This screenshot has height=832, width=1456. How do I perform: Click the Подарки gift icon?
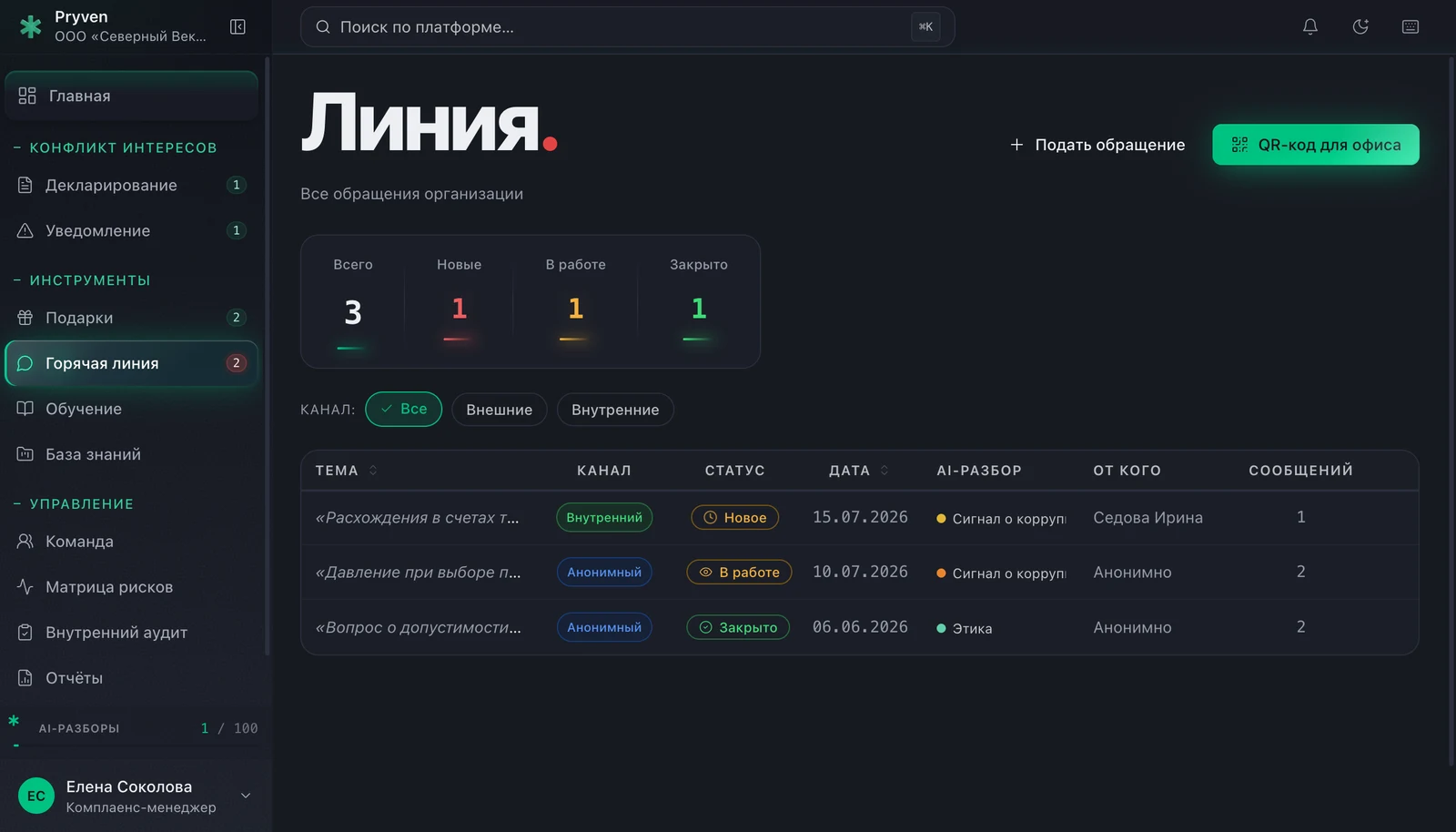(x=25, y=318)
